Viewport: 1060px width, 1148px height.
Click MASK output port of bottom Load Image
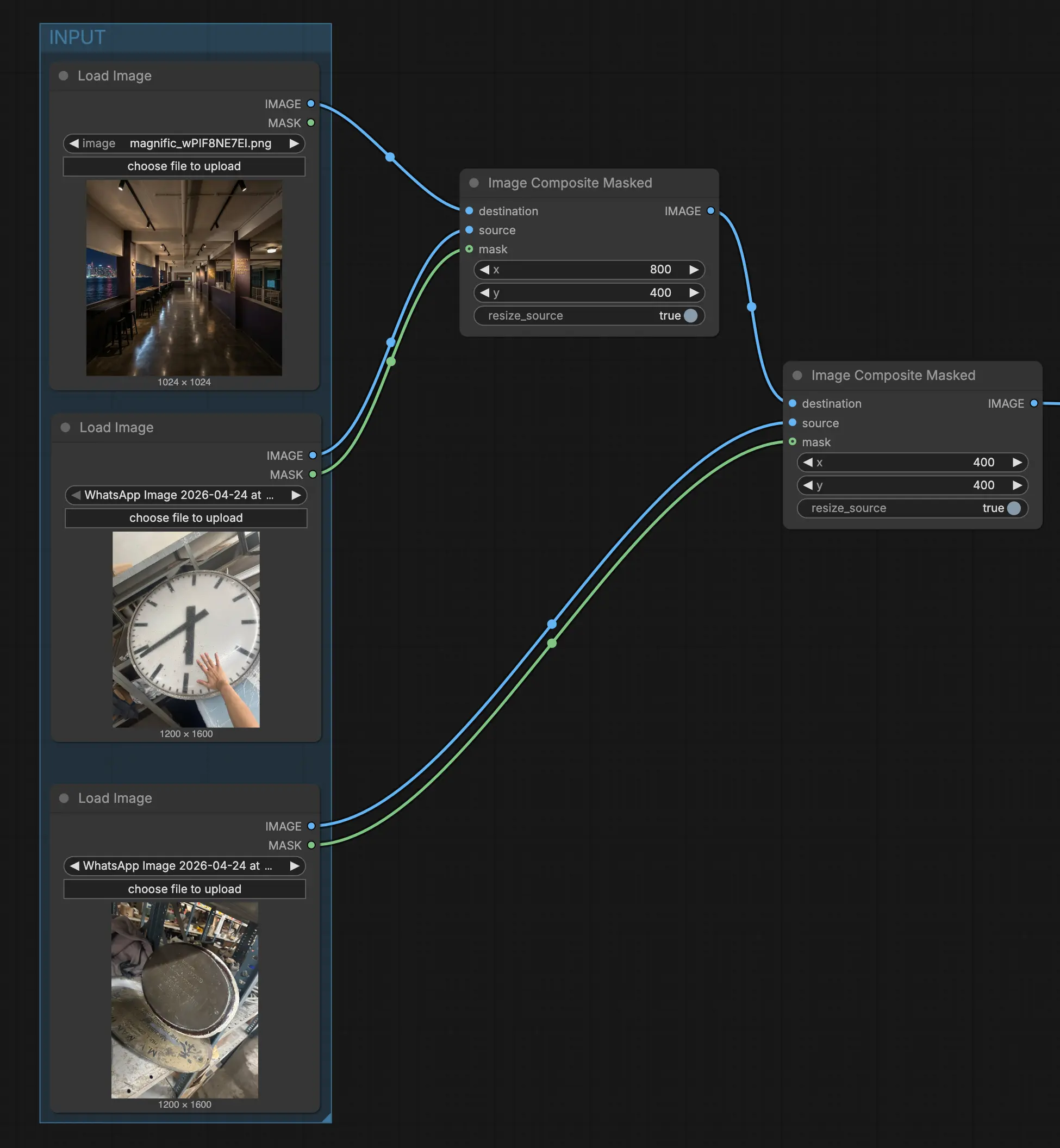point(311,845)
